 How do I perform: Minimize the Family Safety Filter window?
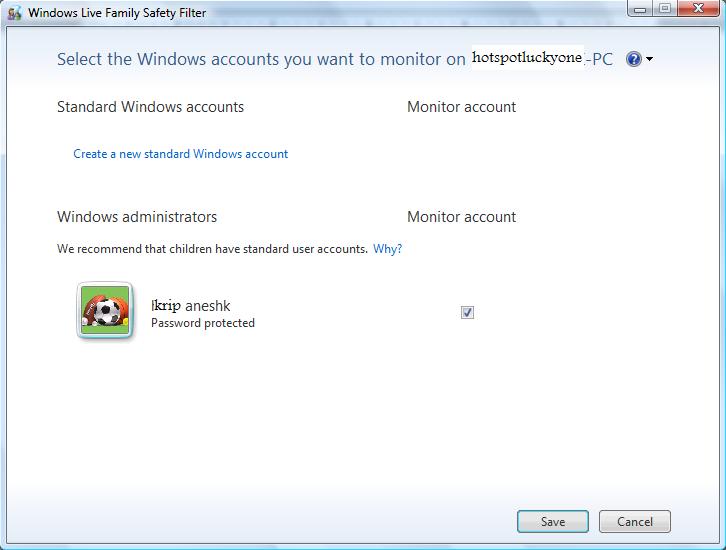pos(640,8)
